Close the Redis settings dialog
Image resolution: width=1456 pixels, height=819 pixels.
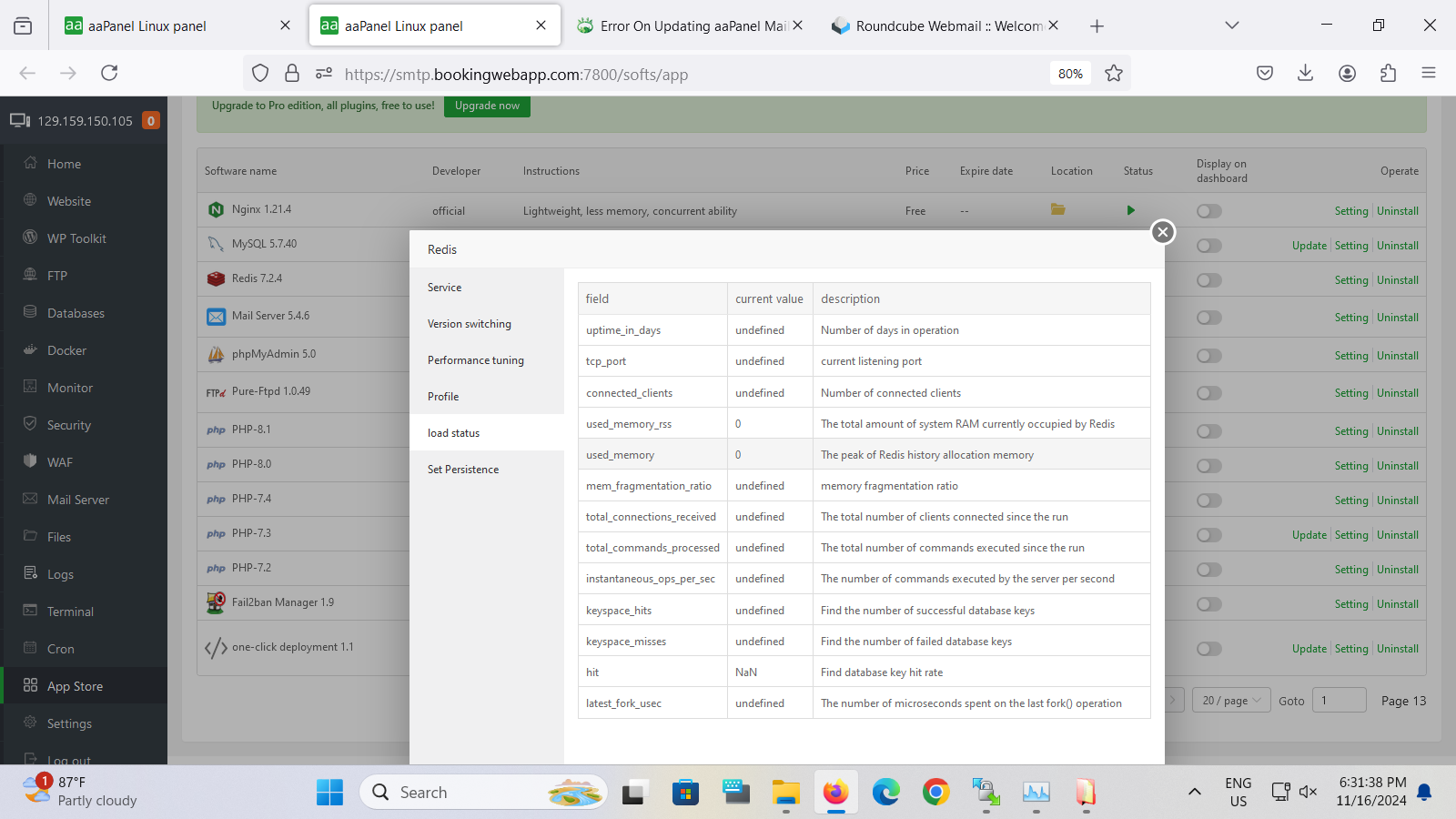[1162, 232]
